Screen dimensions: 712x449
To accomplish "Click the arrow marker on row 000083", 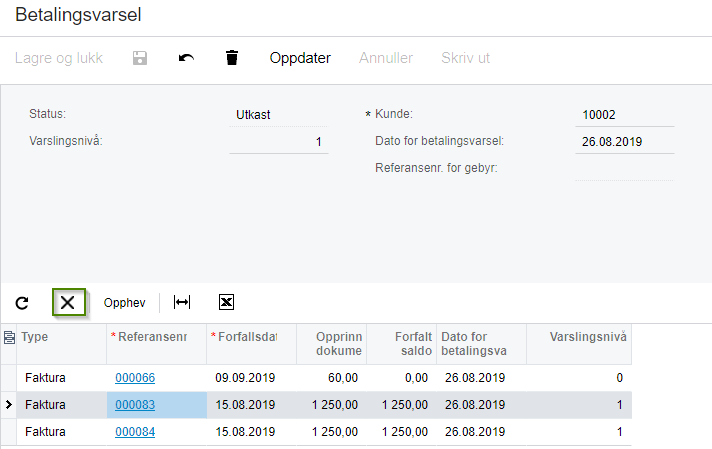I will [9, 405].
